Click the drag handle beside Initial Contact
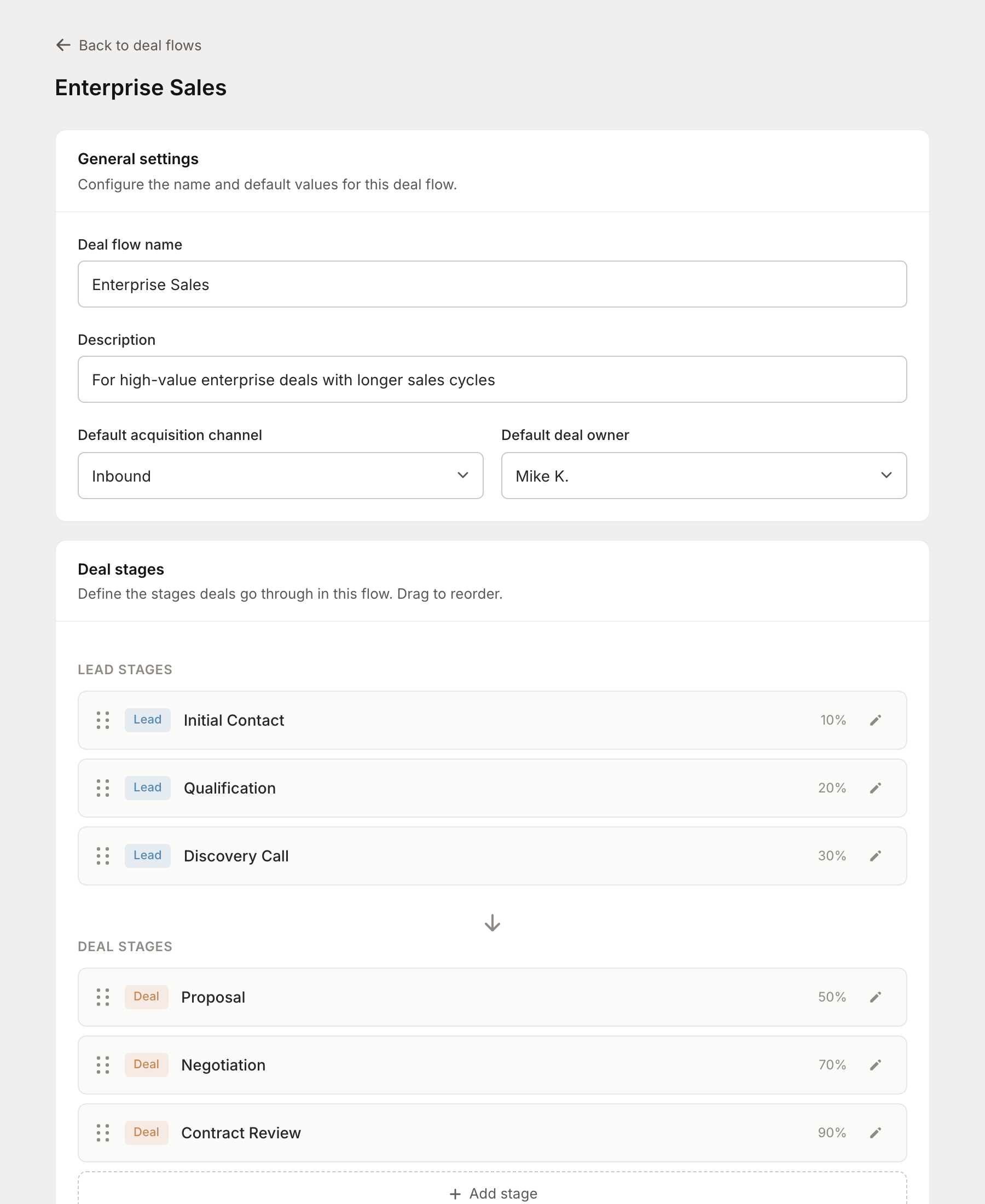 point(103,720)
